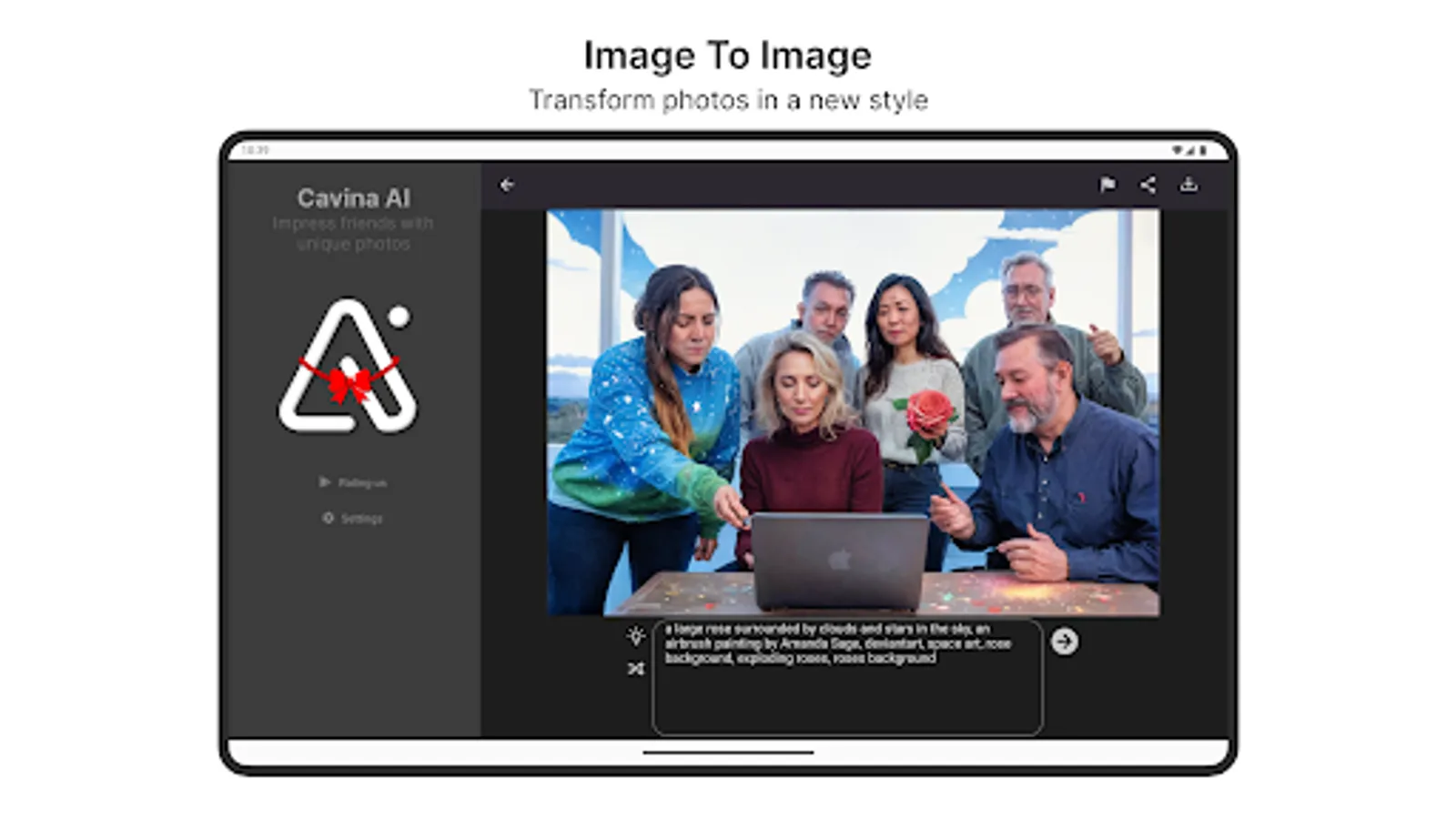Report image with the flag icon
Image resolution: width=1456 pixels, height=819 pixels.
tap(1107, 185)
